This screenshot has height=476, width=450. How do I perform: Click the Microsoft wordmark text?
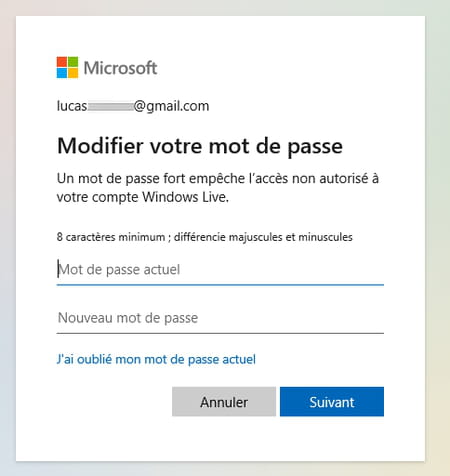(x=120, y=68)
